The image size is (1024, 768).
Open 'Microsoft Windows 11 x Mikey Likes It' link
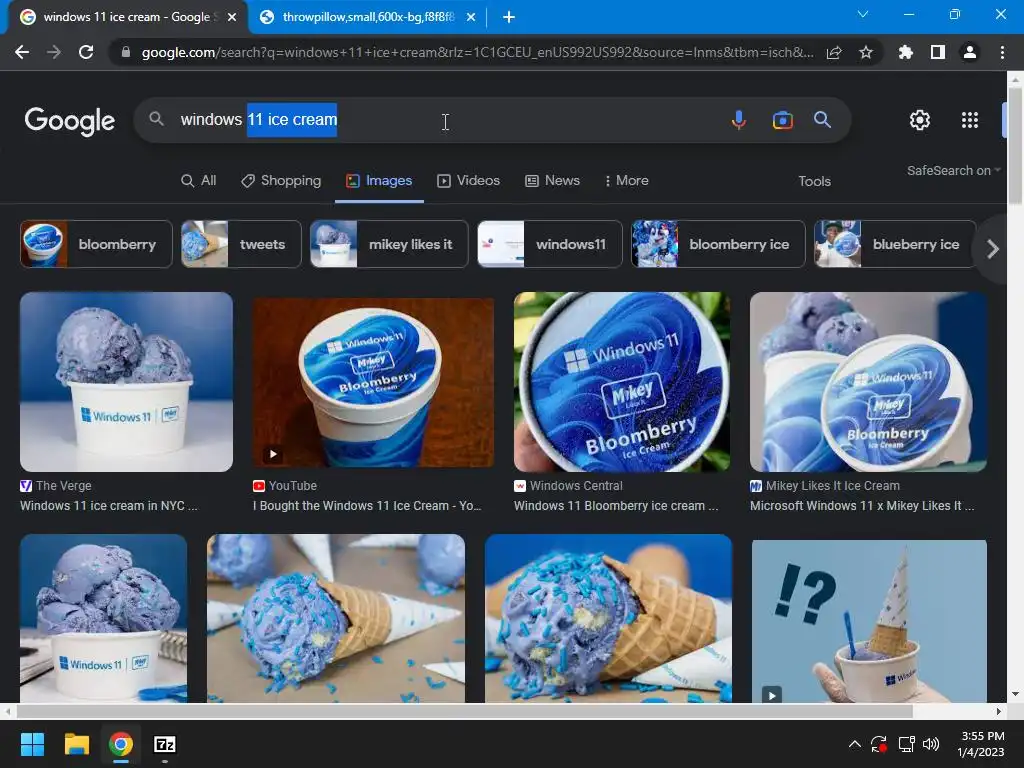pyautogui.click(x=862, y=505)
